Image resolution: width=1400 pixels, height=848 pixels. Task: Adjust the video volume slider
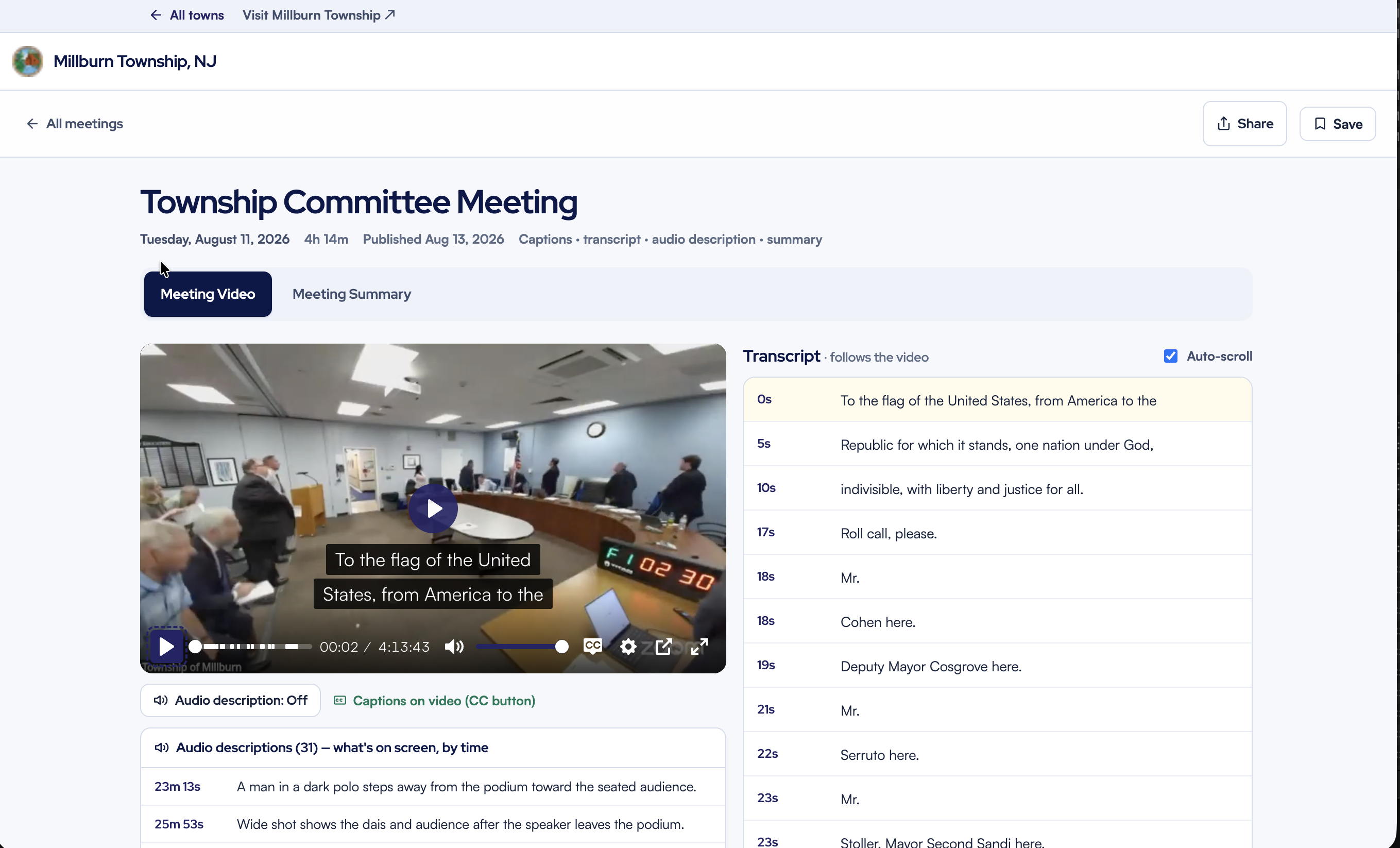coord(522,646)
